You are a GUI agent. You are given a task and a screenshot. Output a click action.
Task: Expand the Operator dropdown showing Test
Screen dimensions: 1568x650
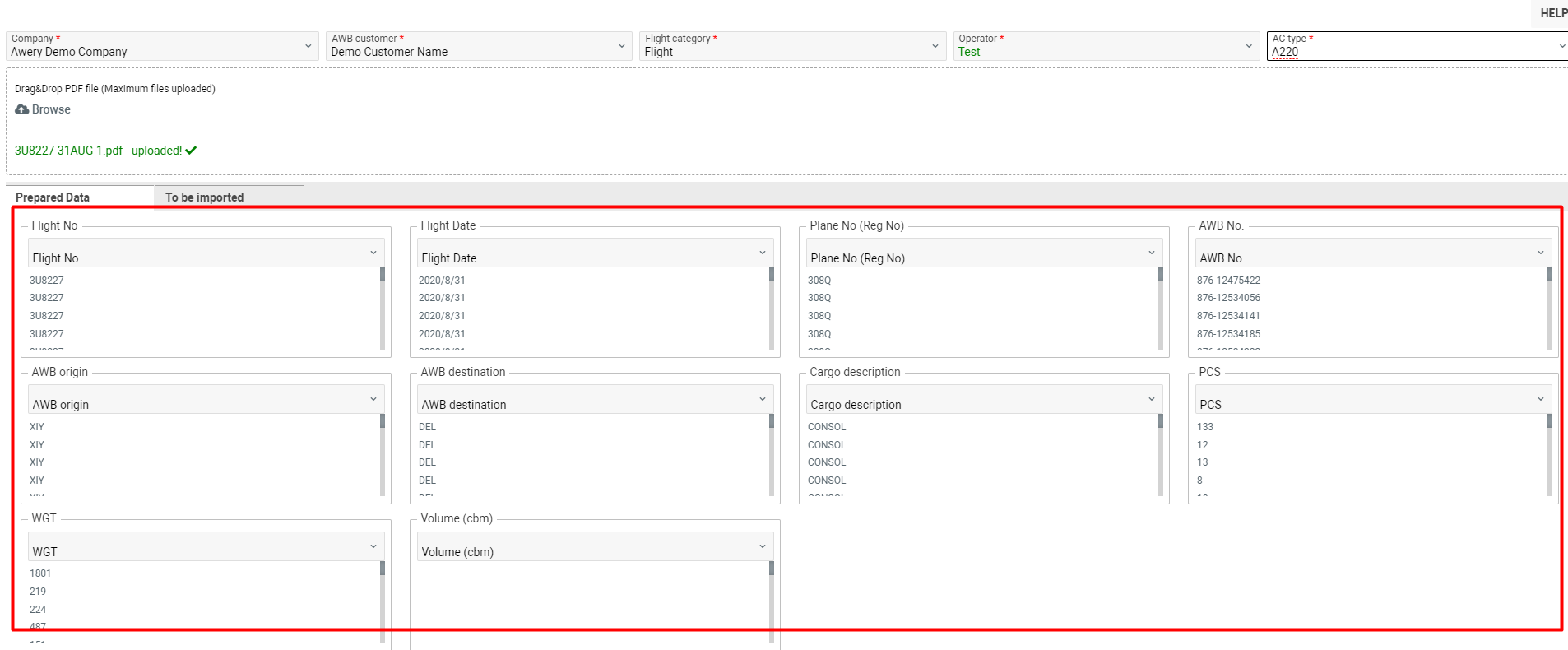[x=1106, y=46]
